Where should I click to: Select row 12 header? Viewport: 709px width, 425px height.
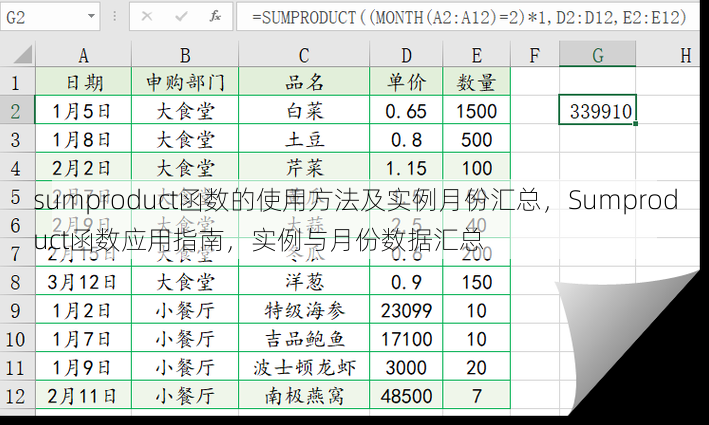tap(17, 395)
